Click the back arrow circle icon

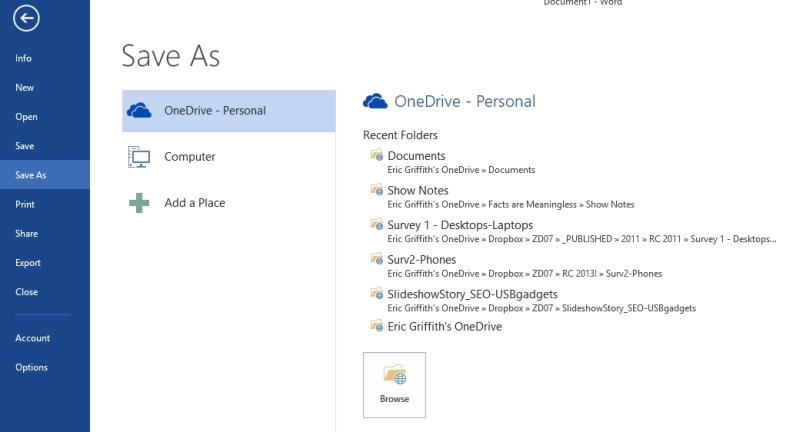point(26,19)
